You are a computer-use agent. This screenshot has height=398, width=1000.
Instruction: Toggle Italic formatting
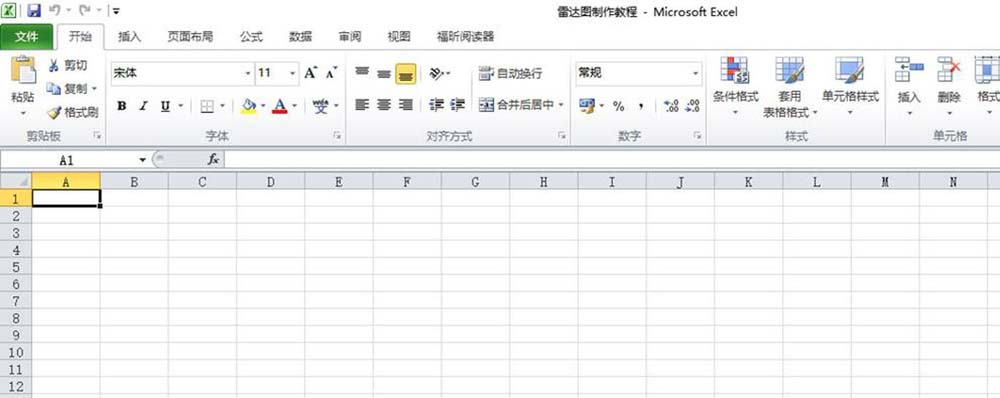click(143, 107)
